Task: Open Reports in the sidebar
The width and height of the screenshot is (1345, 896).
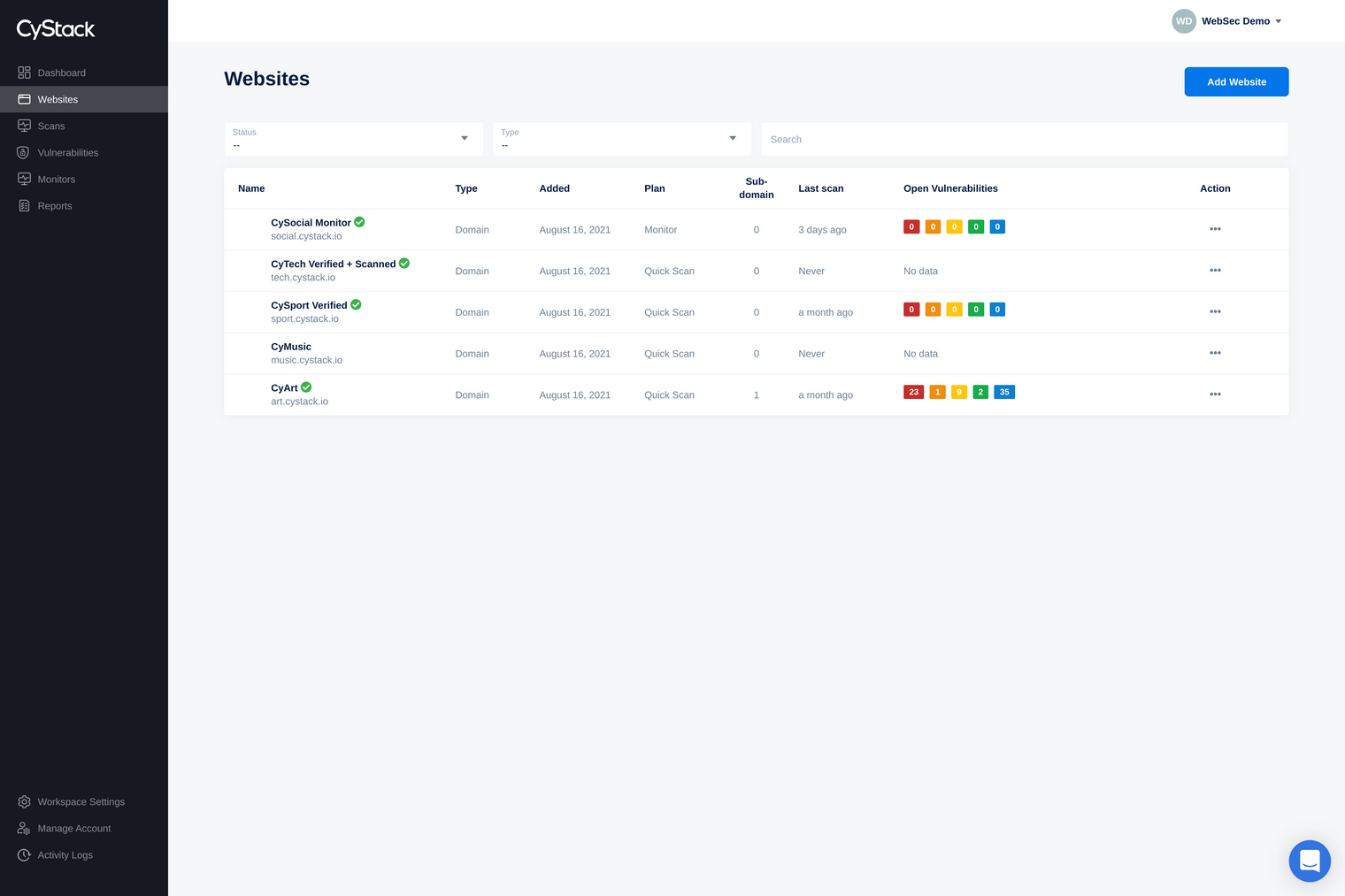Action: [x=55, y=205]
